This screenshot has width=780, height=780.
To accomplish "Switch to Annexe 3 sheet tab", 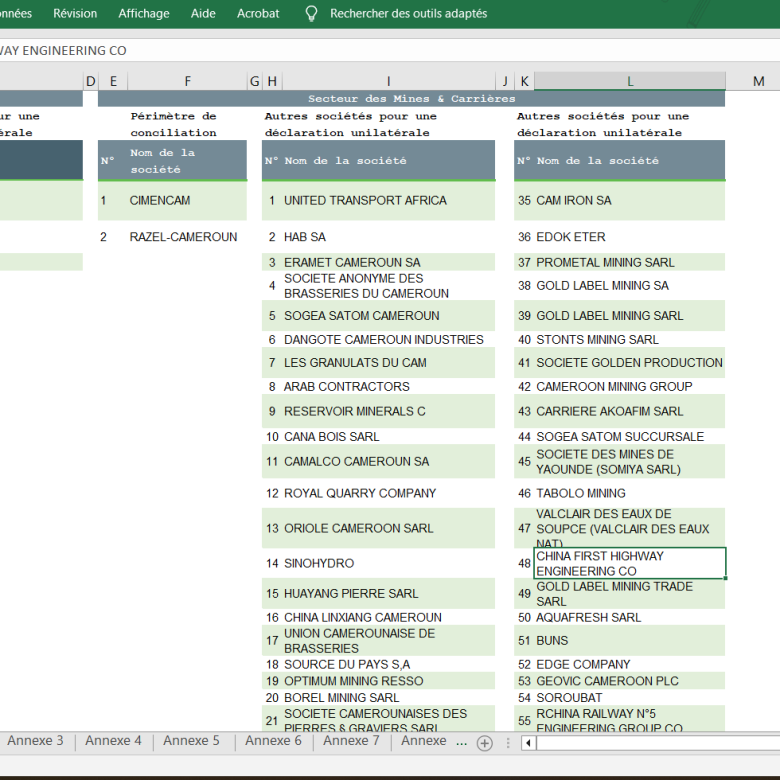I will [35, 741].
